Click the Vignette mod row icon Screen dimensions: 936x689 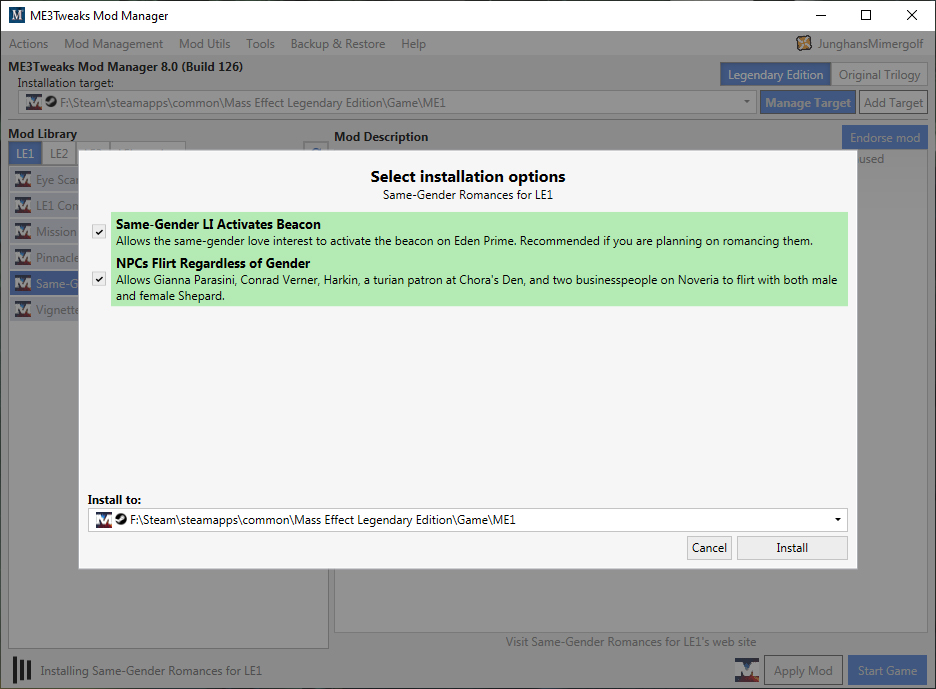(23, 309)
